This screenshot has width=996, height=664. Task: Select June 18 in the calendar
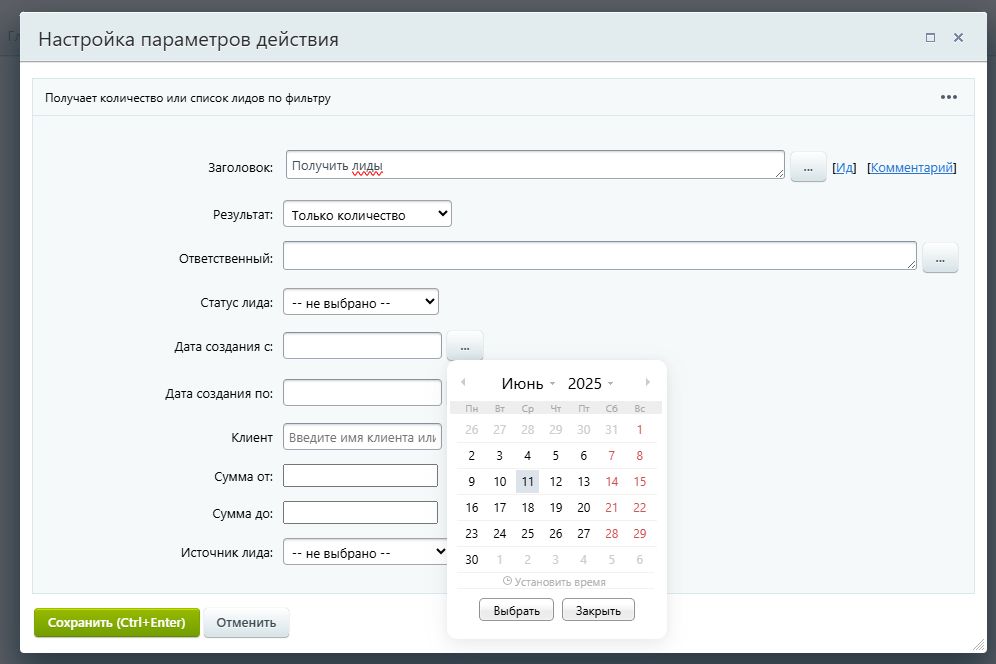pyautogui.click(x=528, y=507)
